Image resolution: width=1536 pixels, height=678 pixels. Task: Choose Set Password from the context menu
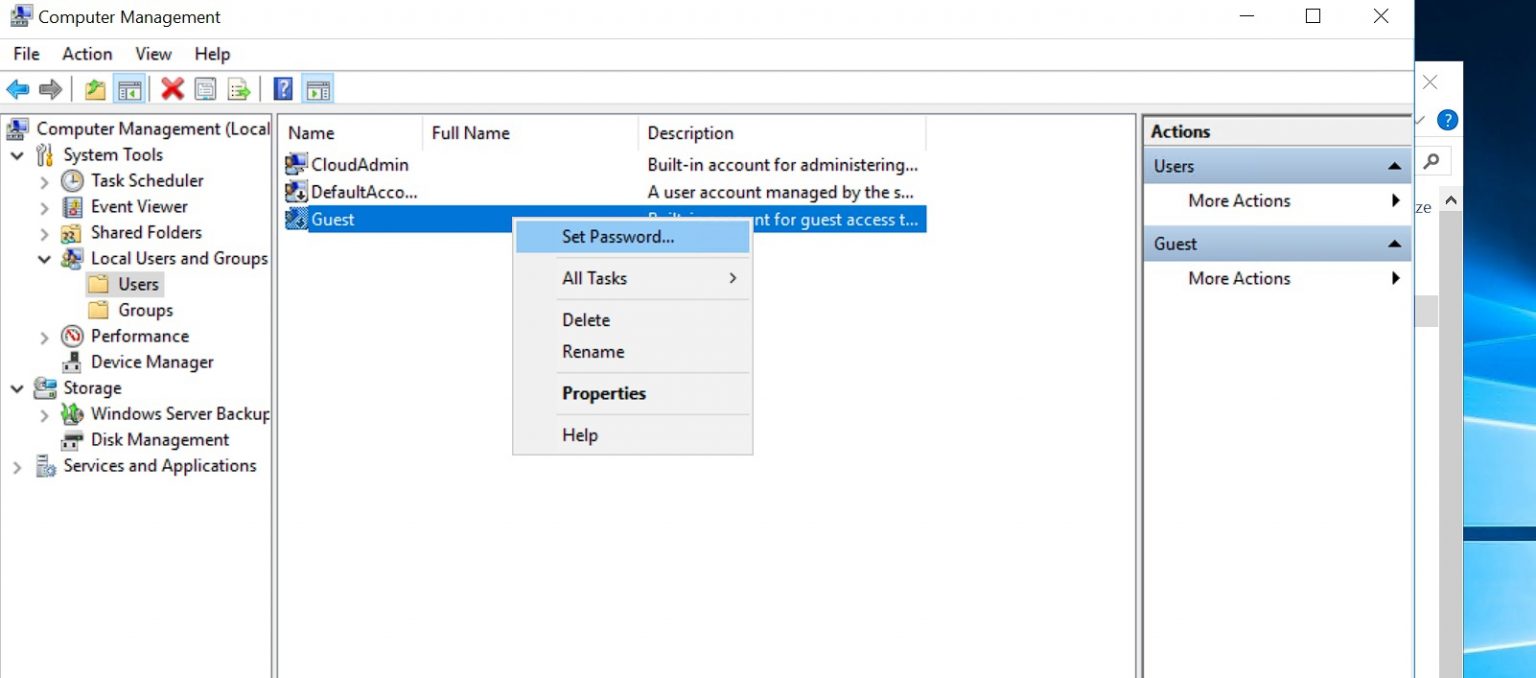(x=618, y=237)
